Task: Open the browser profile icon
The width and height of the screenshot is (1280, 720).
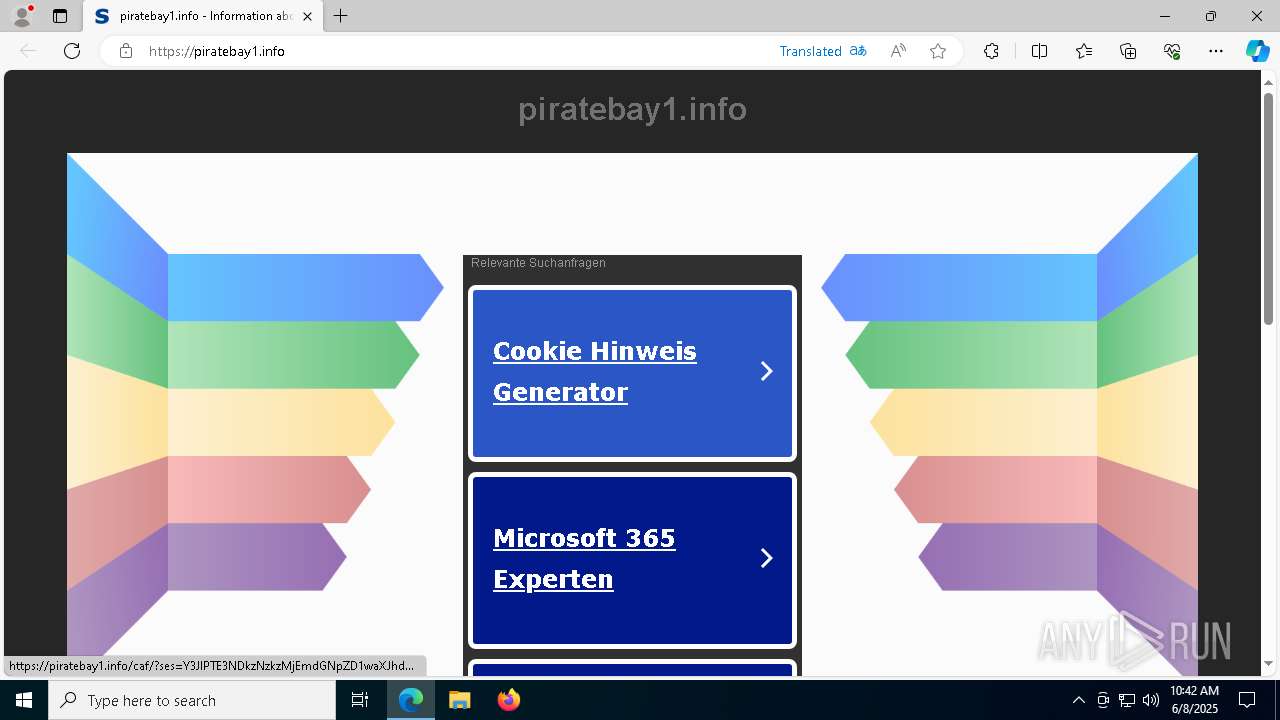Action: [22, 16]
